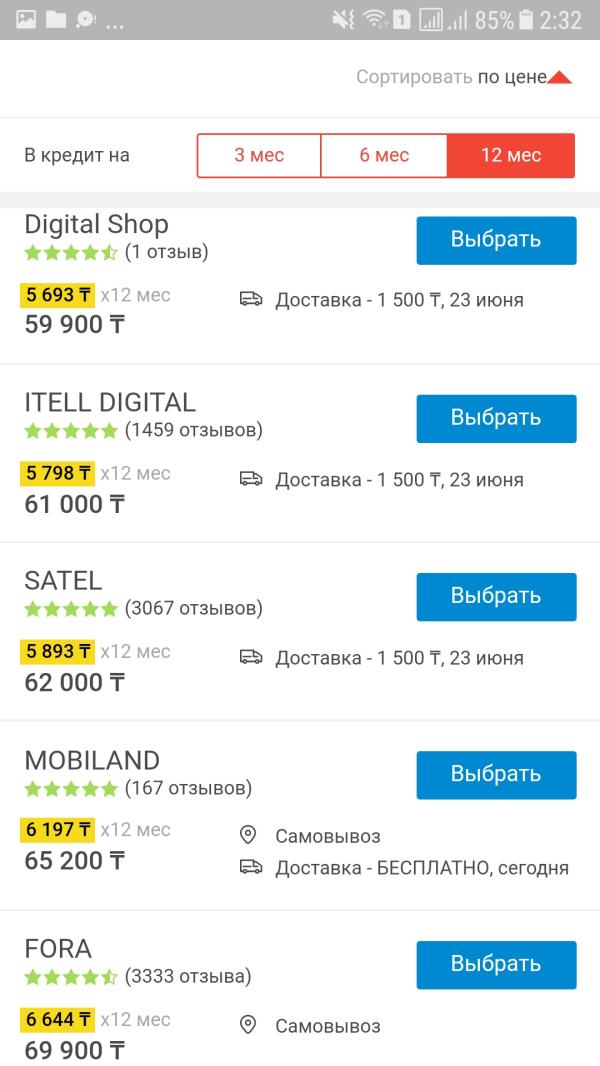Tap the delivery truck icon for Digital Shop

[251, 299]
